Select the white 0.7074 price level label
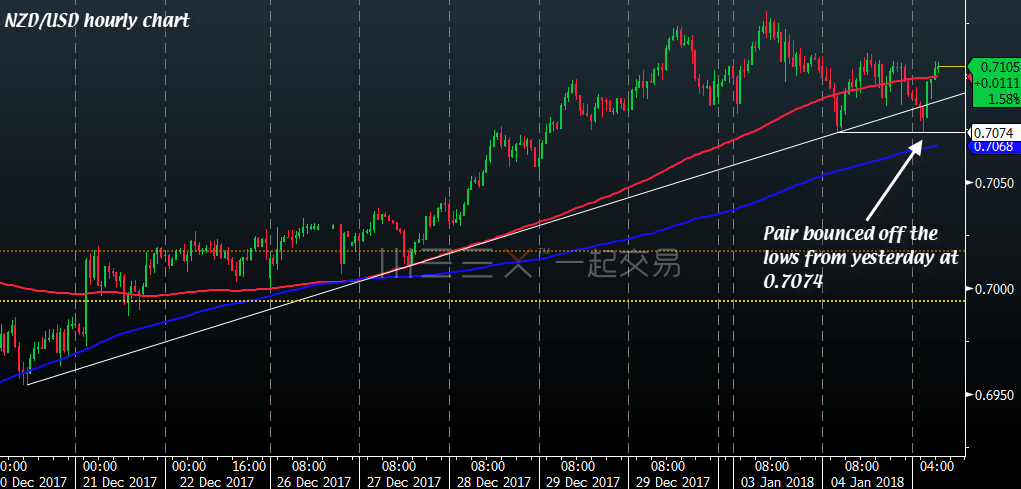Image resolution: width=1021 pixels, height=489 pixels. pyautogui.click(x=993, y=133)
